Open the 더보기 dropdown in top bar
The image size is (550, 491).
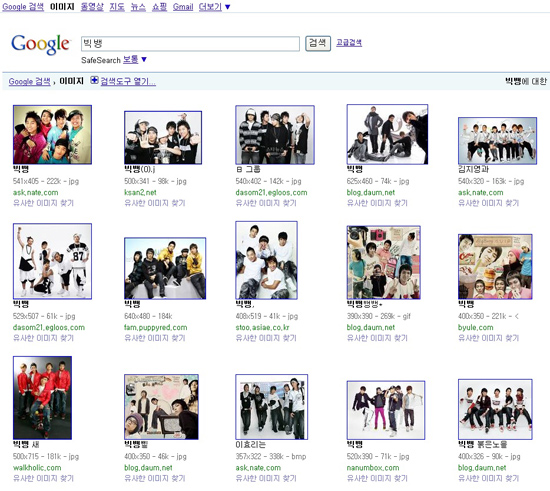[214, 7]
